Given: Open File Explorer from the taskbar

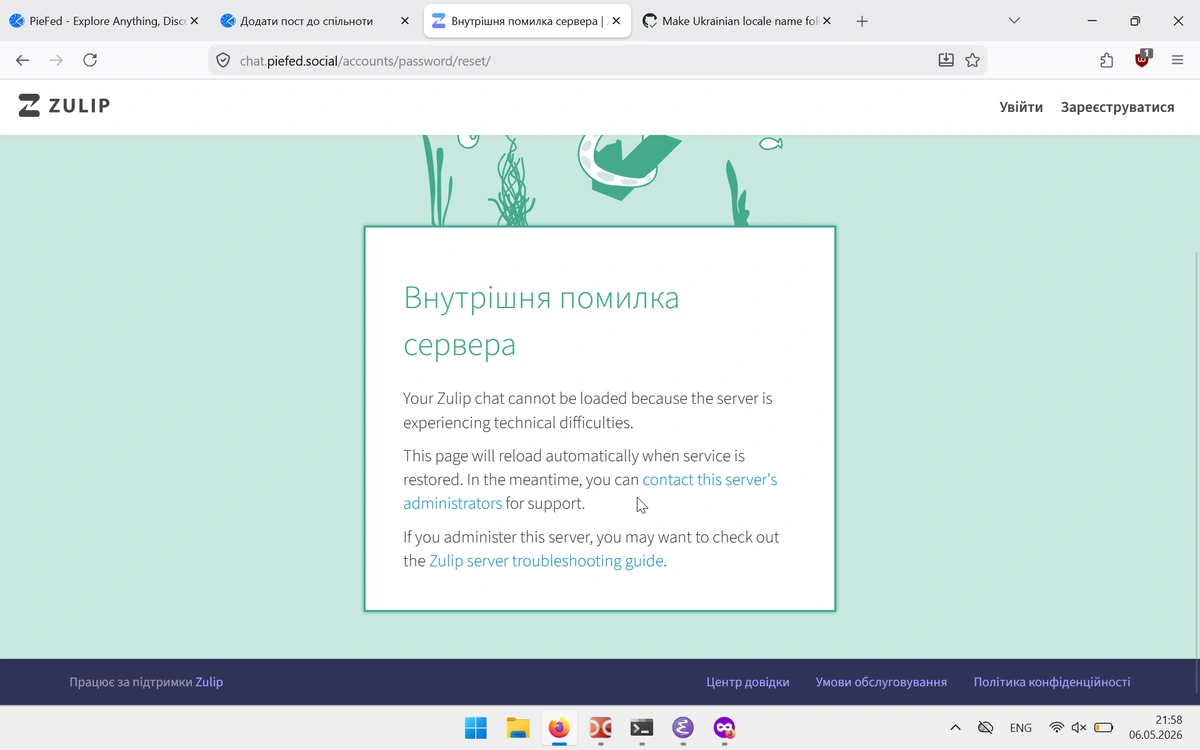Looking at the screenshot, I should [517, 728].
